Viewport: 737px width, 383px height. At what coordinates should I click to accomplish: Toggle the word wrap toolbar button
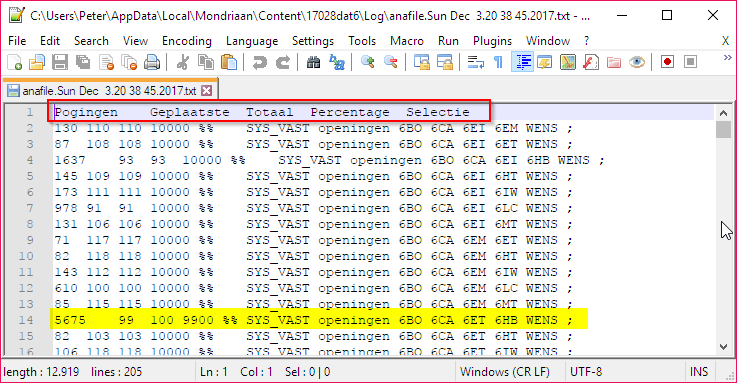[476, 62]
